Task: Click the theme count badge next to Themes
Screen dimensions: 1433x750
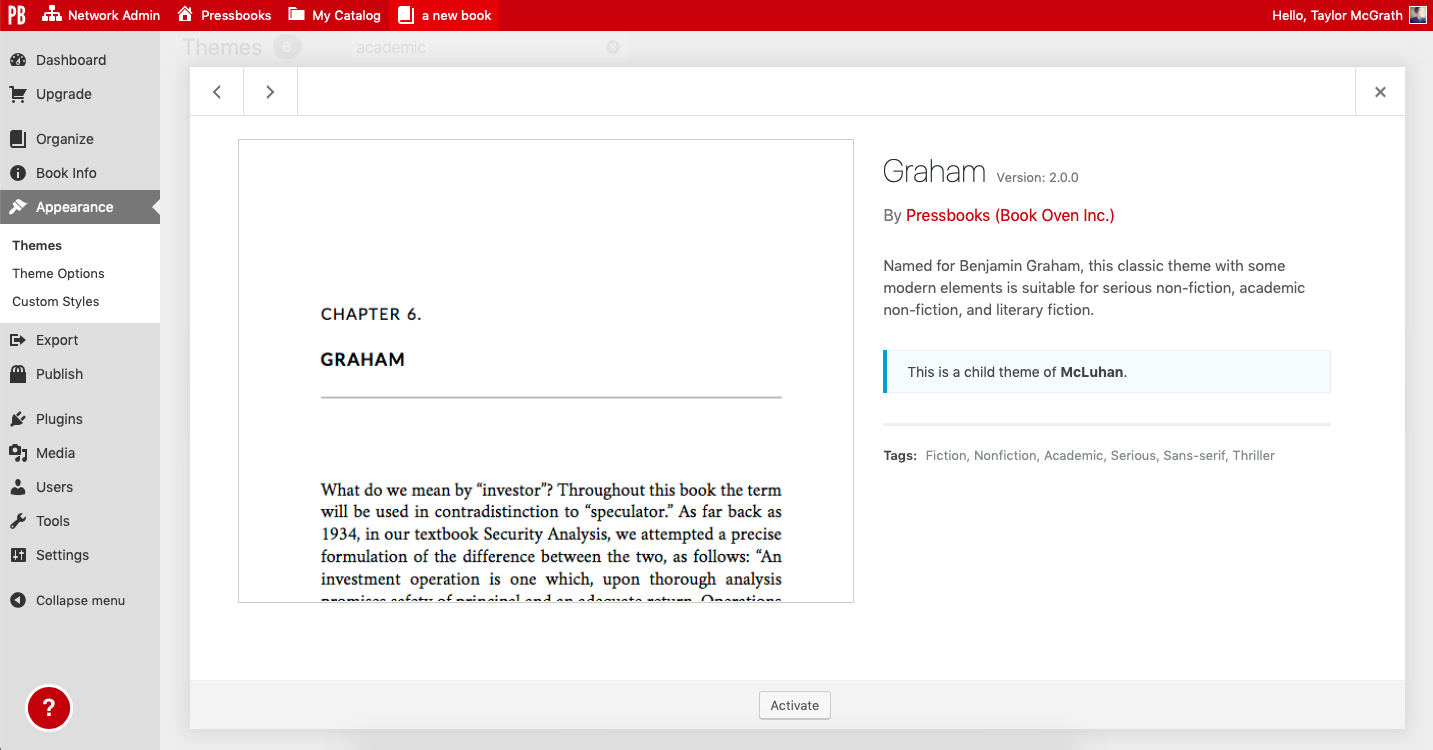Action: 288,47
